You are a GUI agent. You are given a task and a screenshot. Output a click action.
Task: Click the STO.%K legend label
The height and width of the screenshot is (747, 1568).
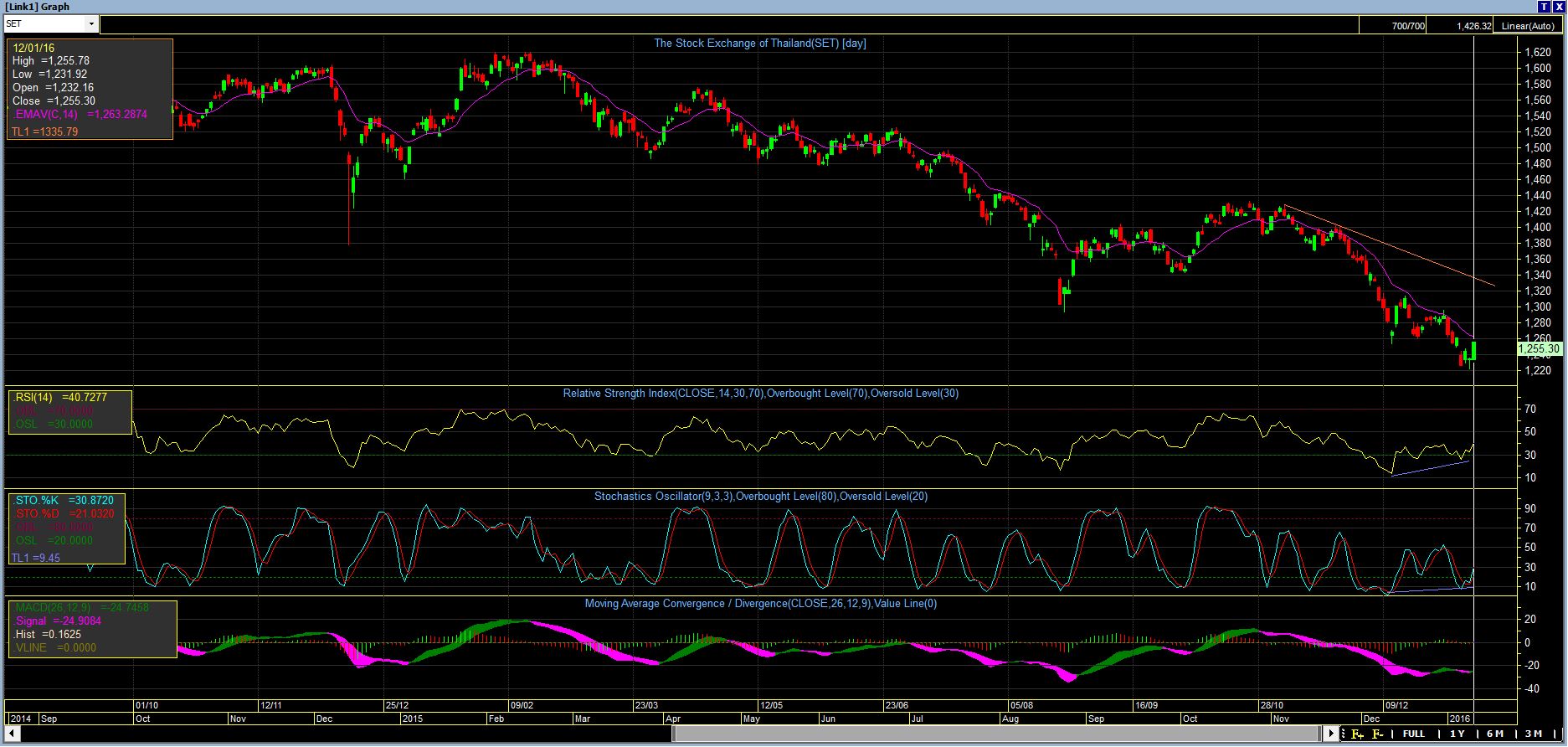[x=39, y=500]
